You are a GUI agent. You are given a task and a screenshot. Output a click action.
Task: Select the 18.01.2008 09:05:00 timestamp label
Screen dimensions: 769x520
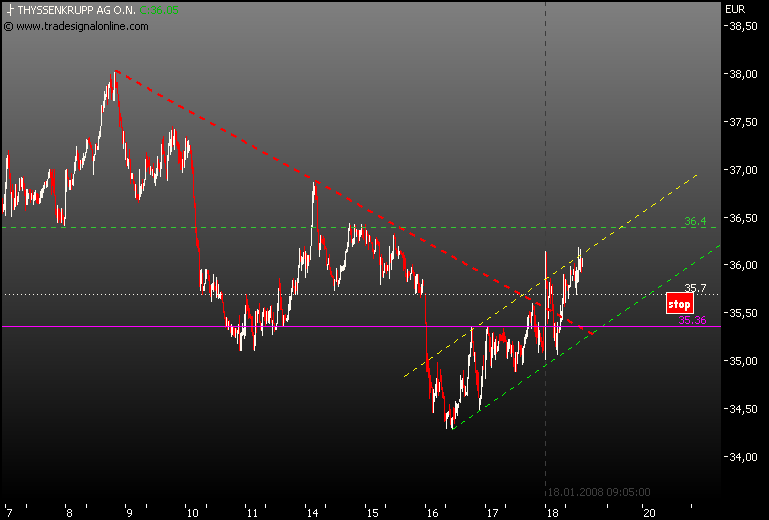point(598,492)
